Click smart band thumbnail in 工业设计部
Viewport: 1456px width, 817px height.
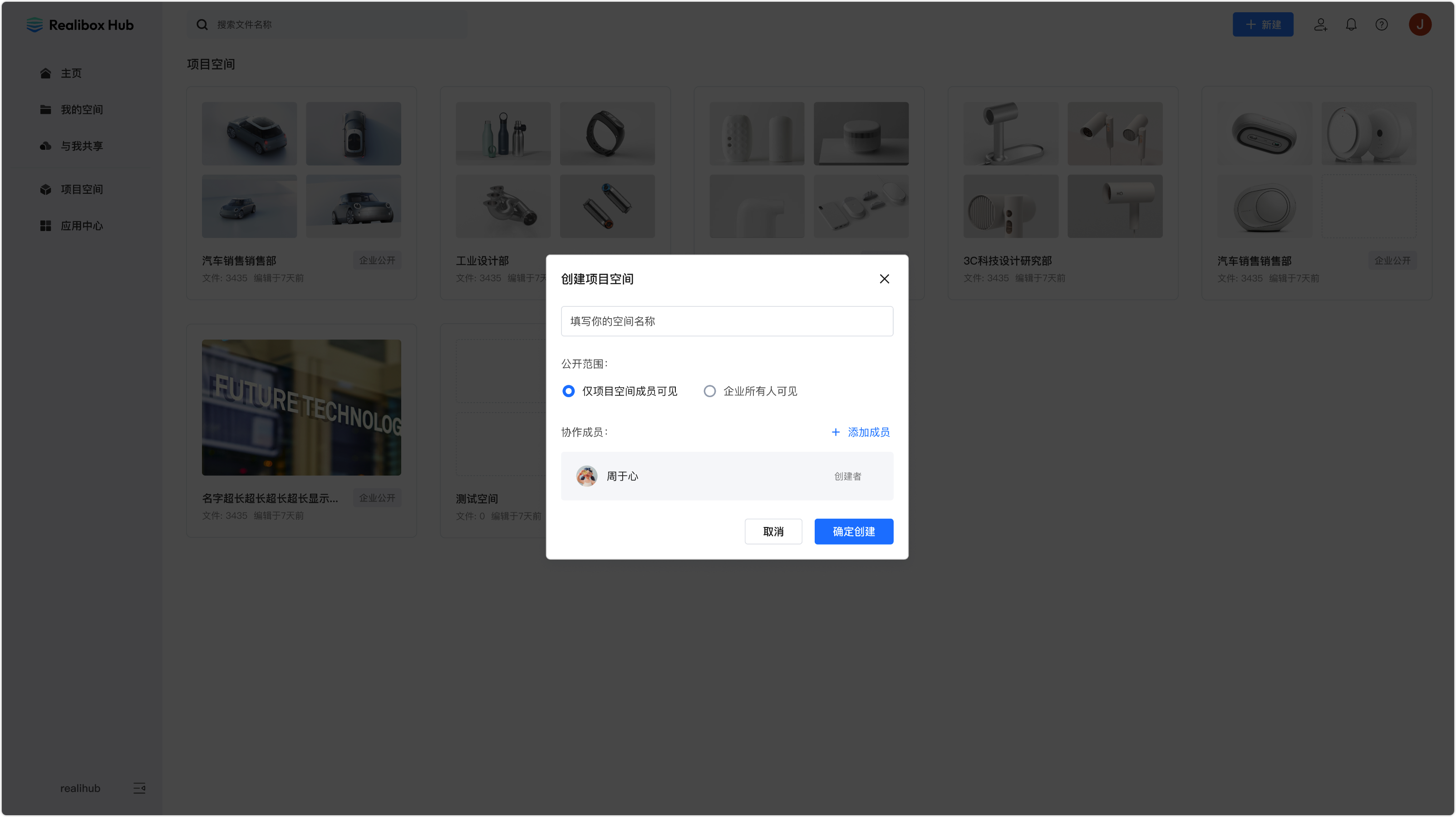tap(607, 133)
